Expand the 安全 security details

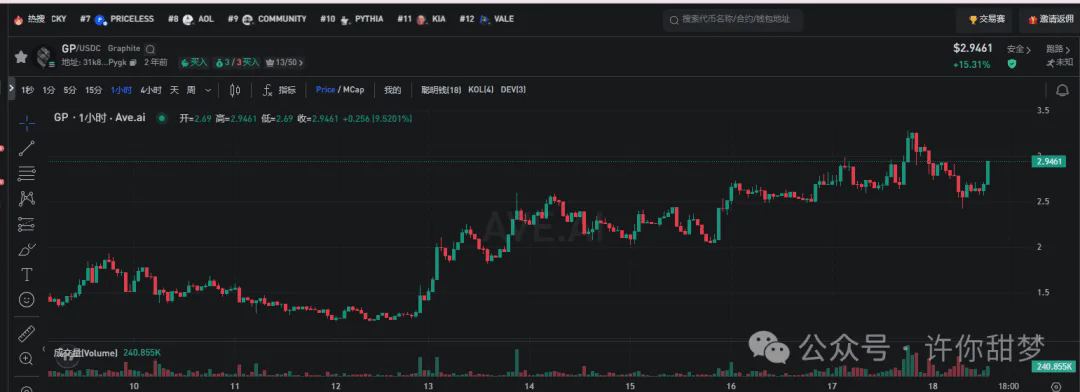point(1019,49)
